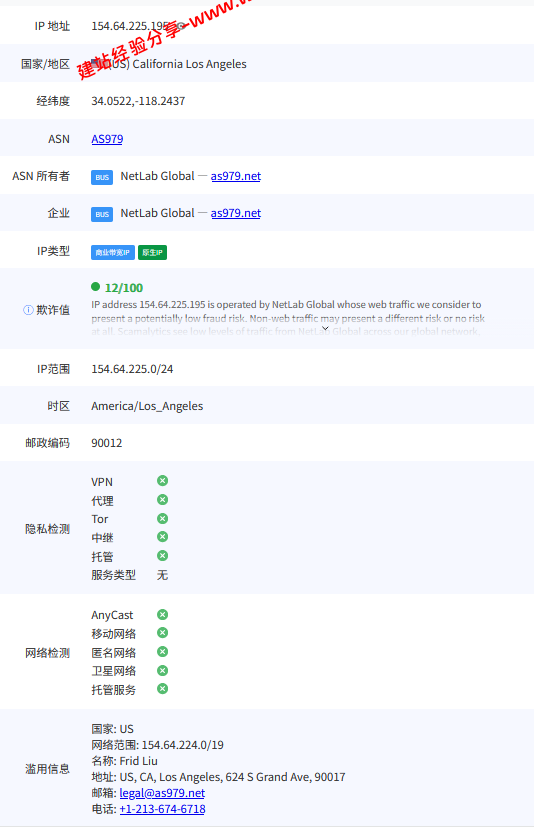
Task: Click the 时区 row label
Action: tap(59, 406)
